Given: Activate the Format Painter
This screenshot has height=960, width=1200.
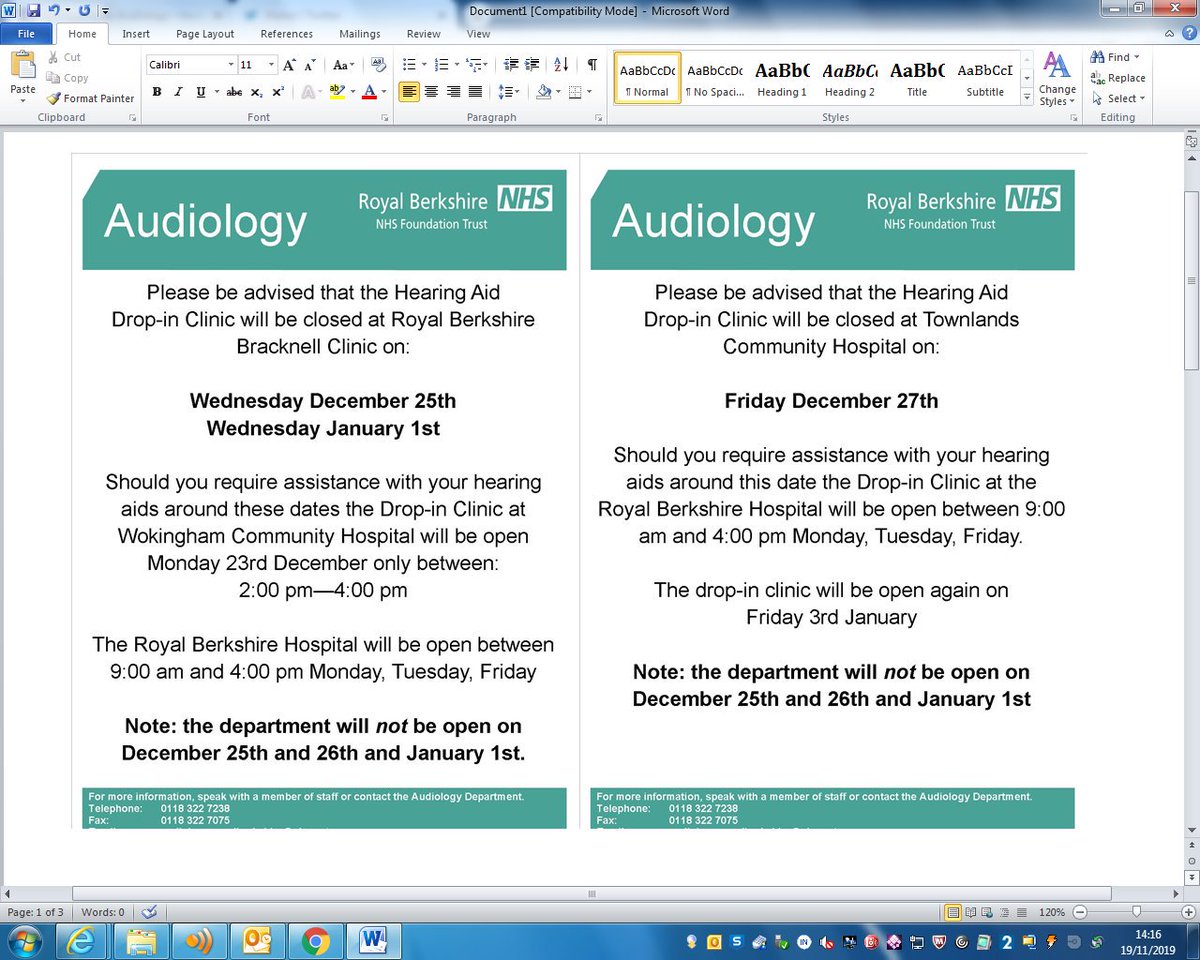Looking at the screenshot, I should point(90,98).
